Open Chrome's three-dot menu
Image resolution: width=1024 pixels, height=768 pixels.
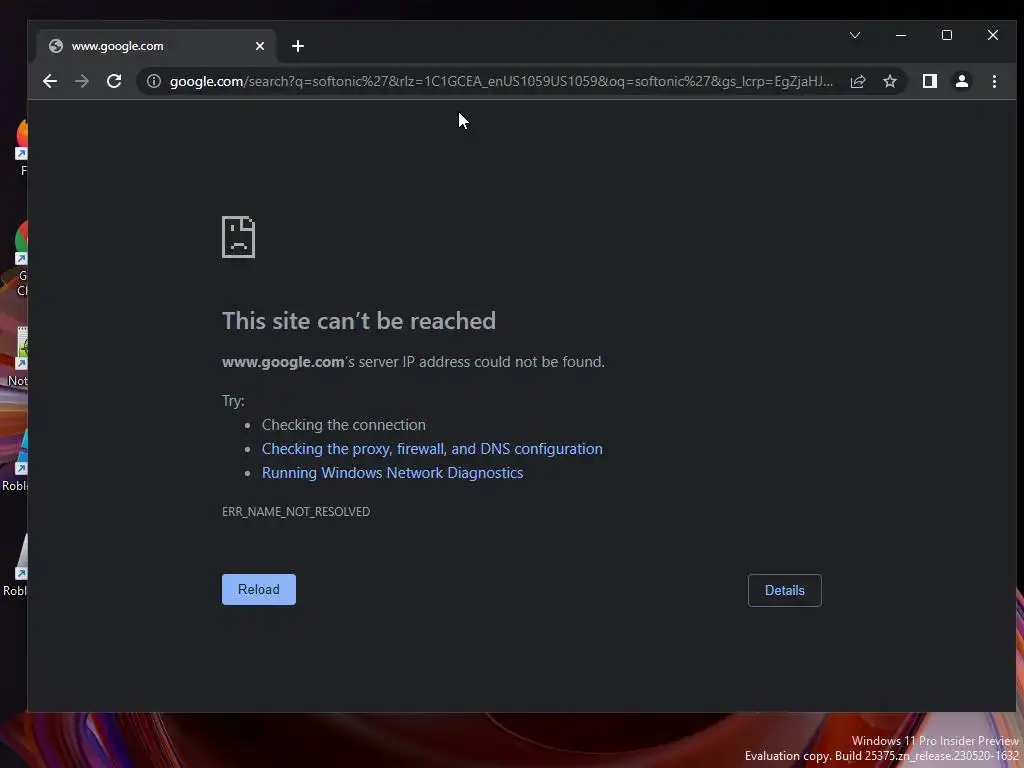tap(994, 81)
